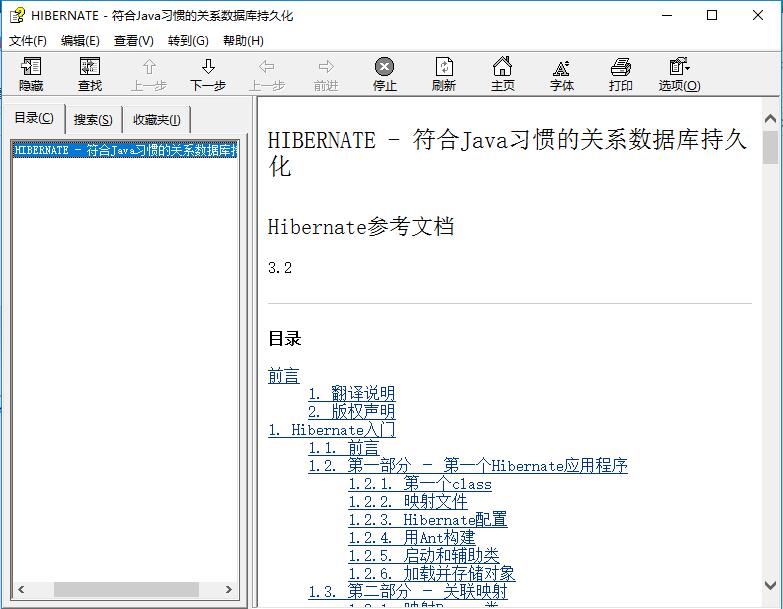Click the content pane vertical scrollbar thumb
This screenshot has height=609, width=783.
(x=771, y=147)
